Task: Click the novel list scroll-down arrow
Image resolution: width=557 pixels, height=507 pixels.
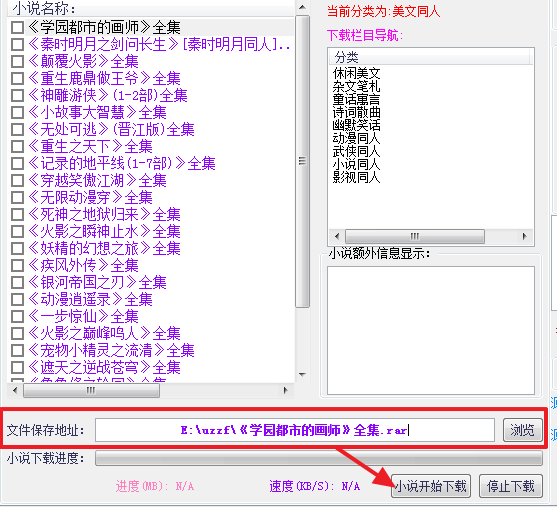Action: point(302,374)
